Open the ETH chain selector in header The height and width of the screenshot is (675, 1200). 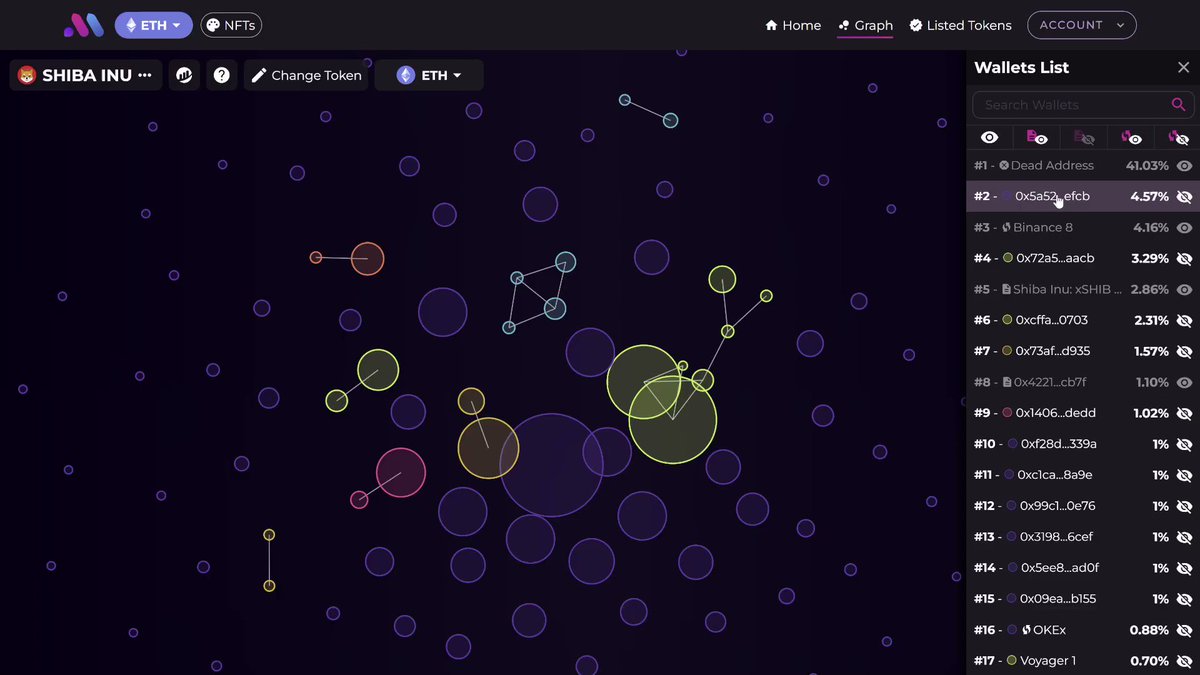pos(153,25)
